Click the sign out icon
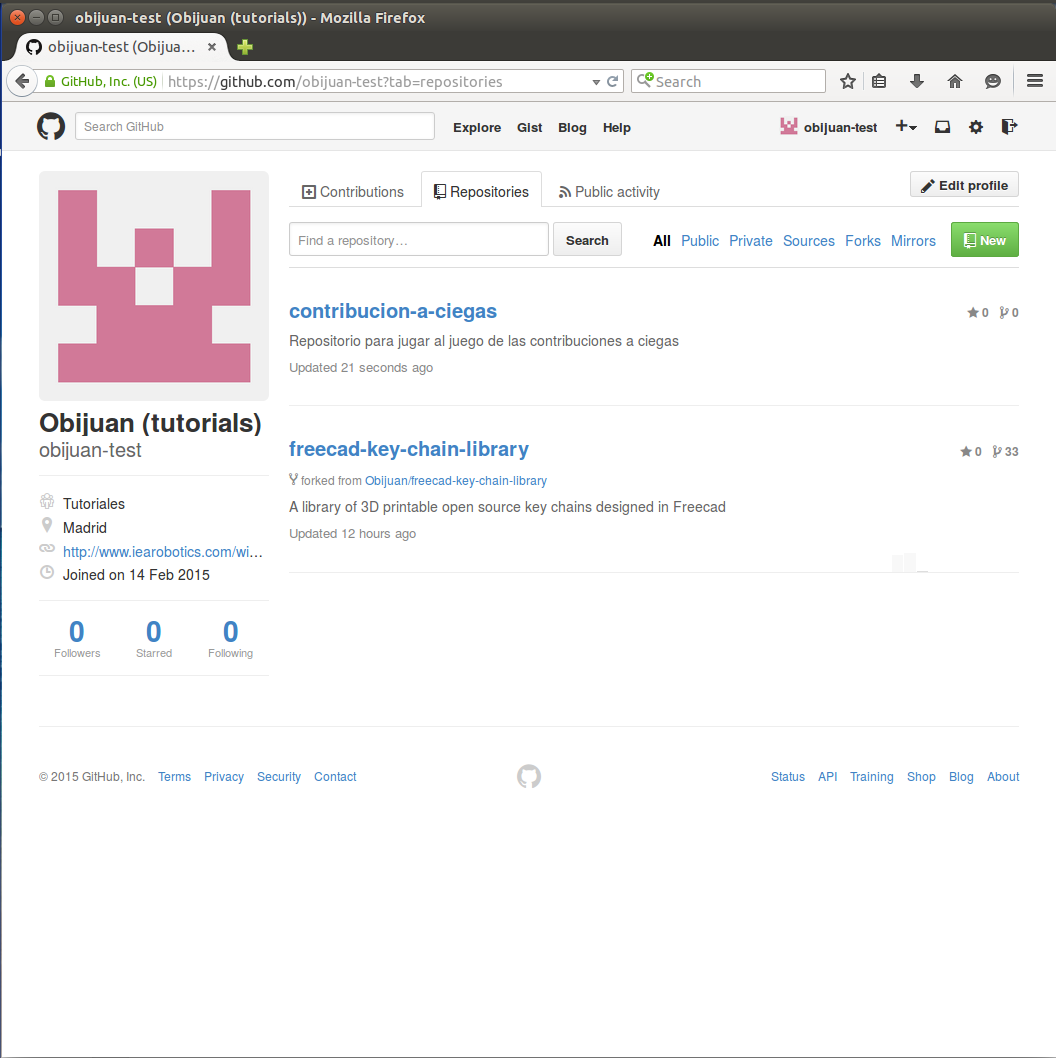Screen dimensions: 1056x1058 [x=1009, y=127]
